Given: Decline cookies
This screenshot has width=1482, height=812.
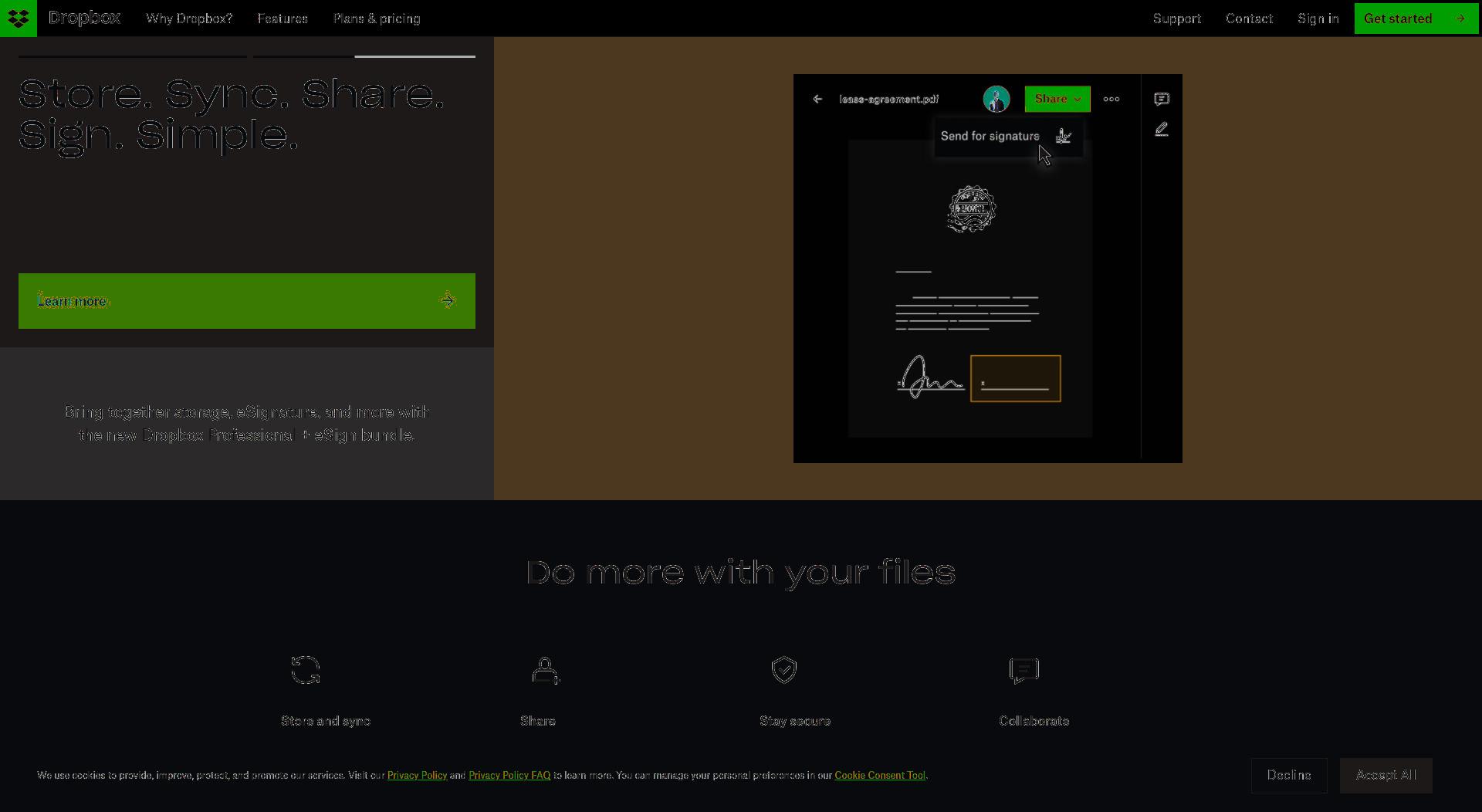Looking at the screenshot, I should [1289, 775].
